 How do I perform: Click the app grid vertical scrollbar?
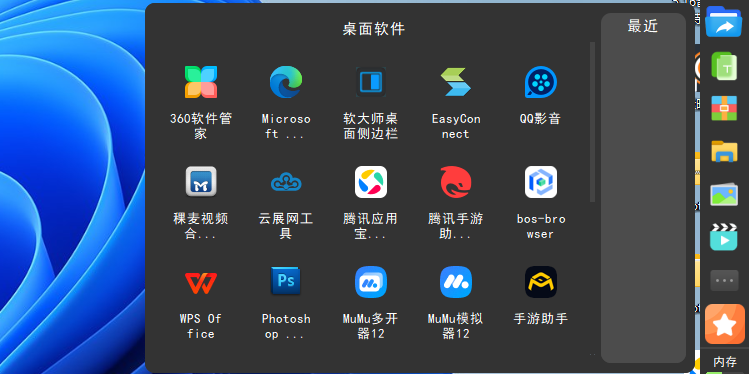coord(592,122)
